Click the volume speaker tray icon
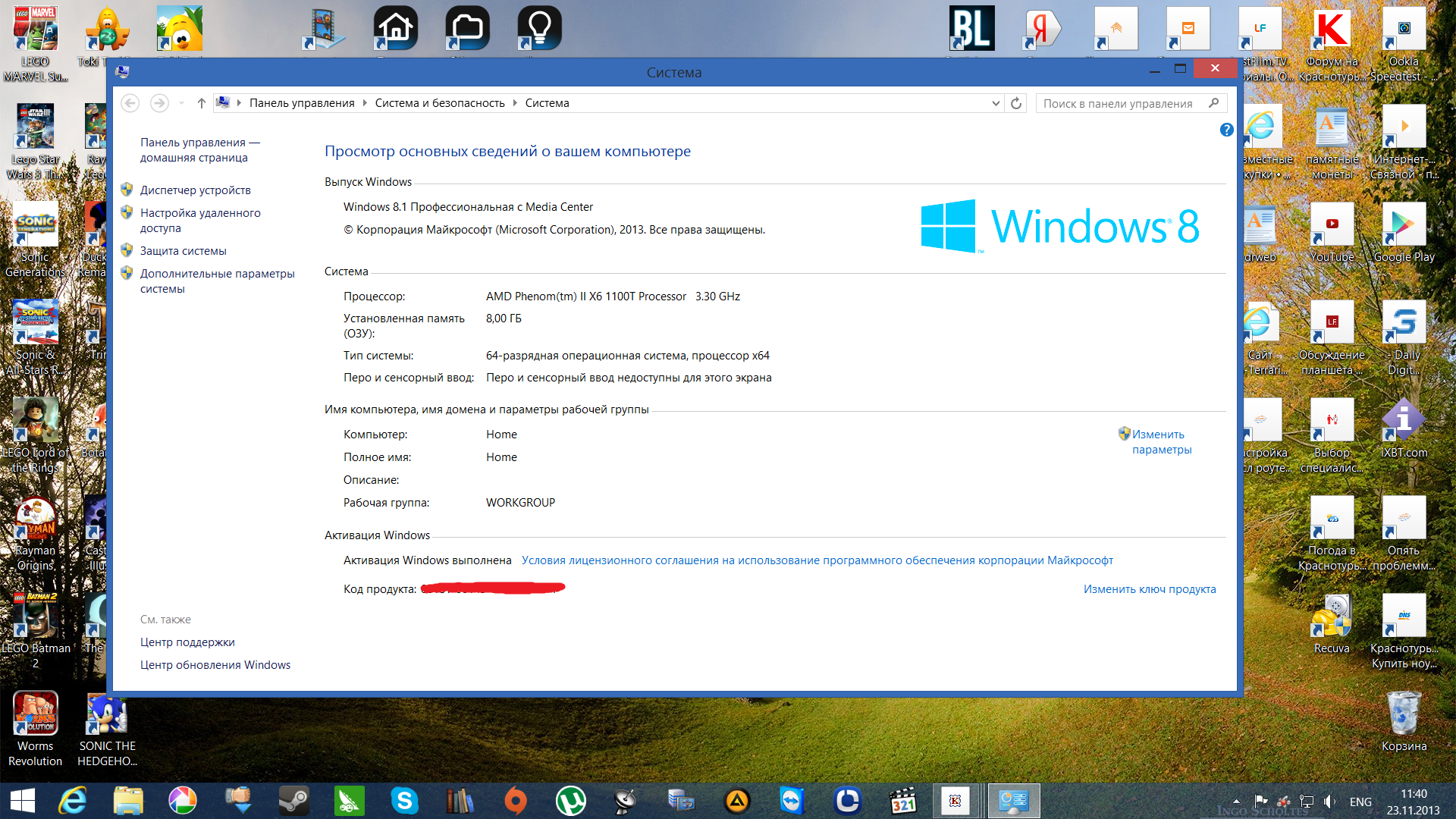Screen dimensions: 1456x819 1329,802
